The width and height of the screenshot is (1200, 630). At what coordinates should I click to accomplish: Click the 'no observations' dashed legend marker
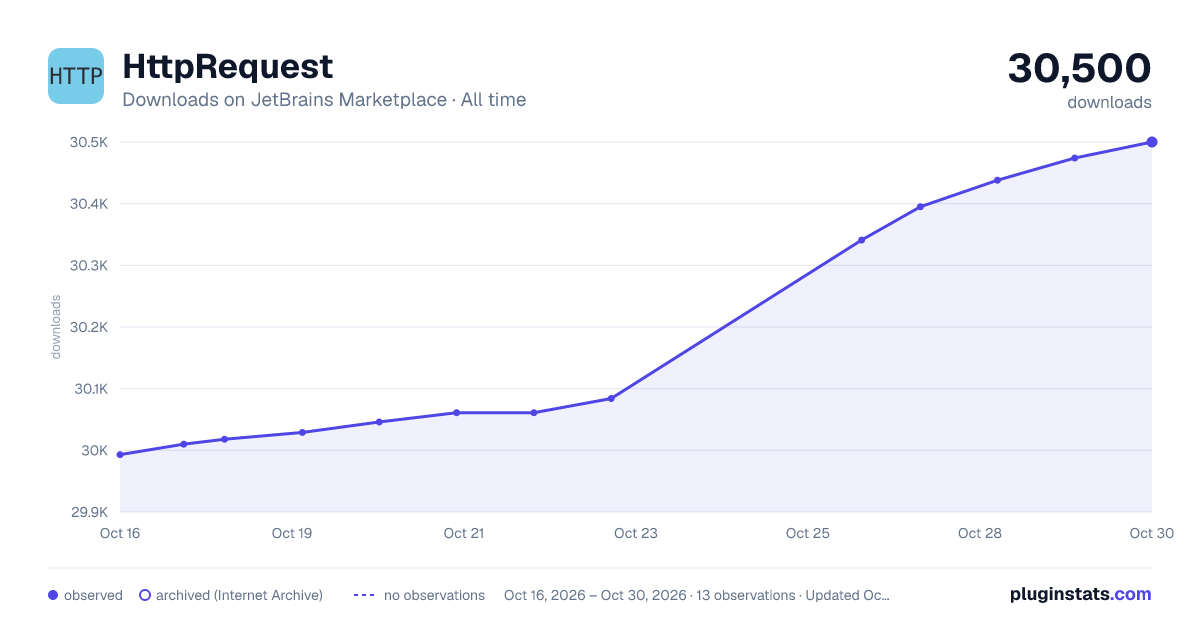364,595
